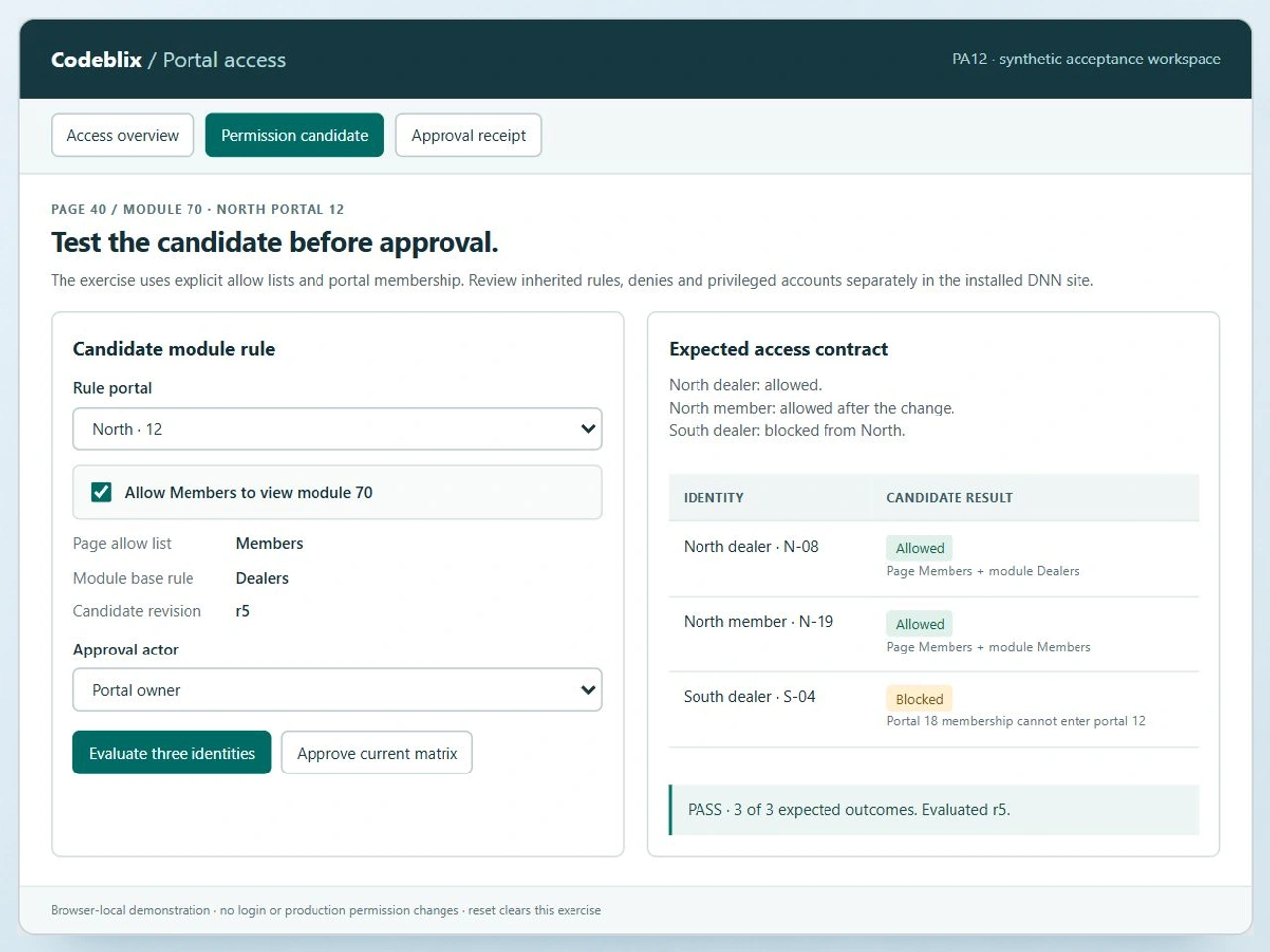Click the 'Test the candidate before approval.' heading
The width and height of the screenshot is (1270, 952).
pyautogui.click(x=275, y=242)
